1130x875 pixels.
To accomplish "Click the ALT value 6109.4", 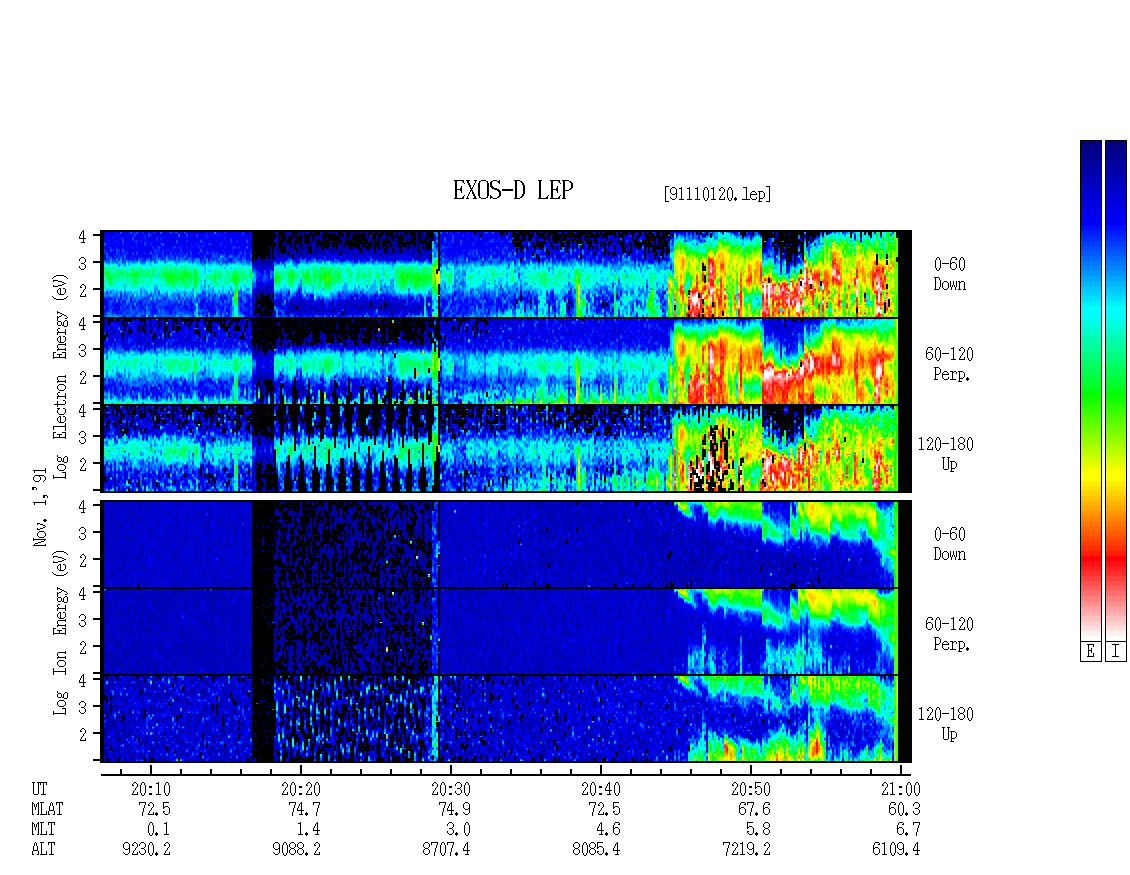I will click(896, 850).
